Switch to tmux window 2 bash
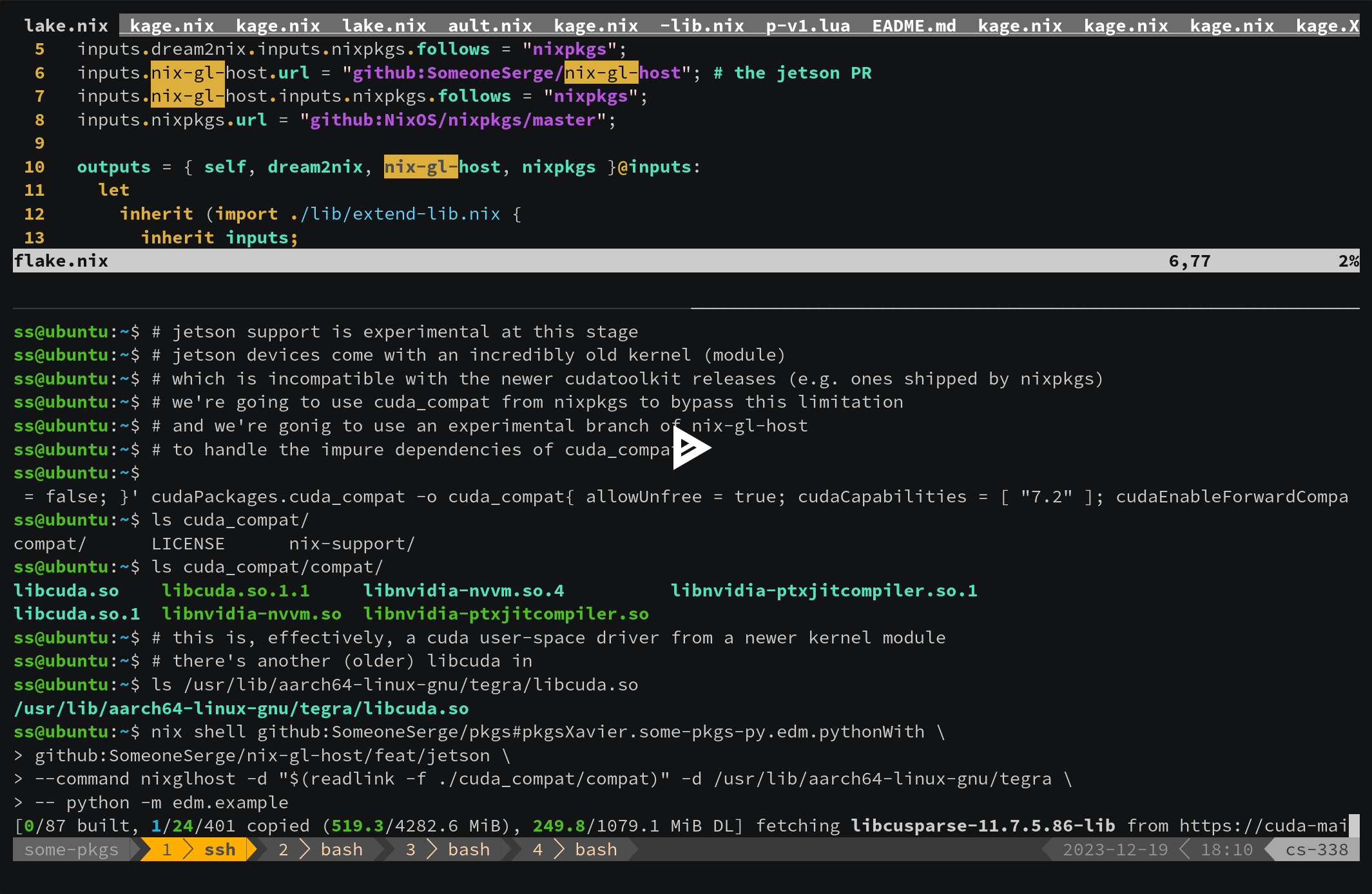 coord(321,850)
